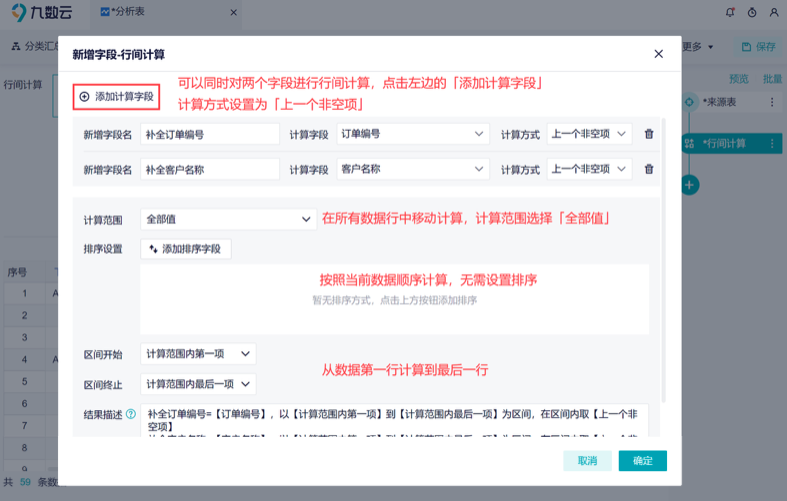Viewport: 787px width, 501px height.
Task: Click the 九数云 logo
Action: point(42,13)
